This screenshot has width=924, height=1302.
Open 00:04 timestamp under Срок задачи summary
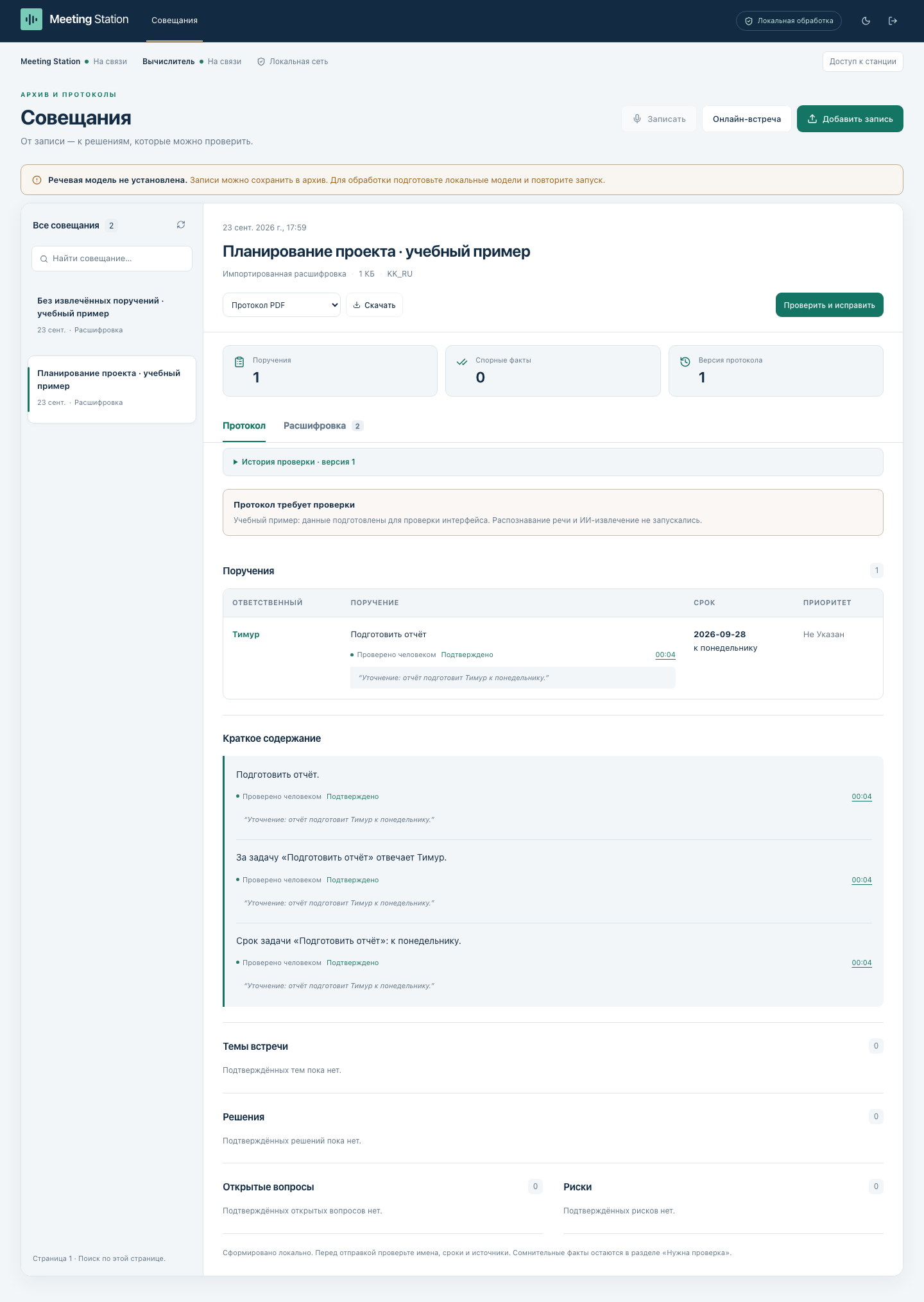[x=862, y=963]
